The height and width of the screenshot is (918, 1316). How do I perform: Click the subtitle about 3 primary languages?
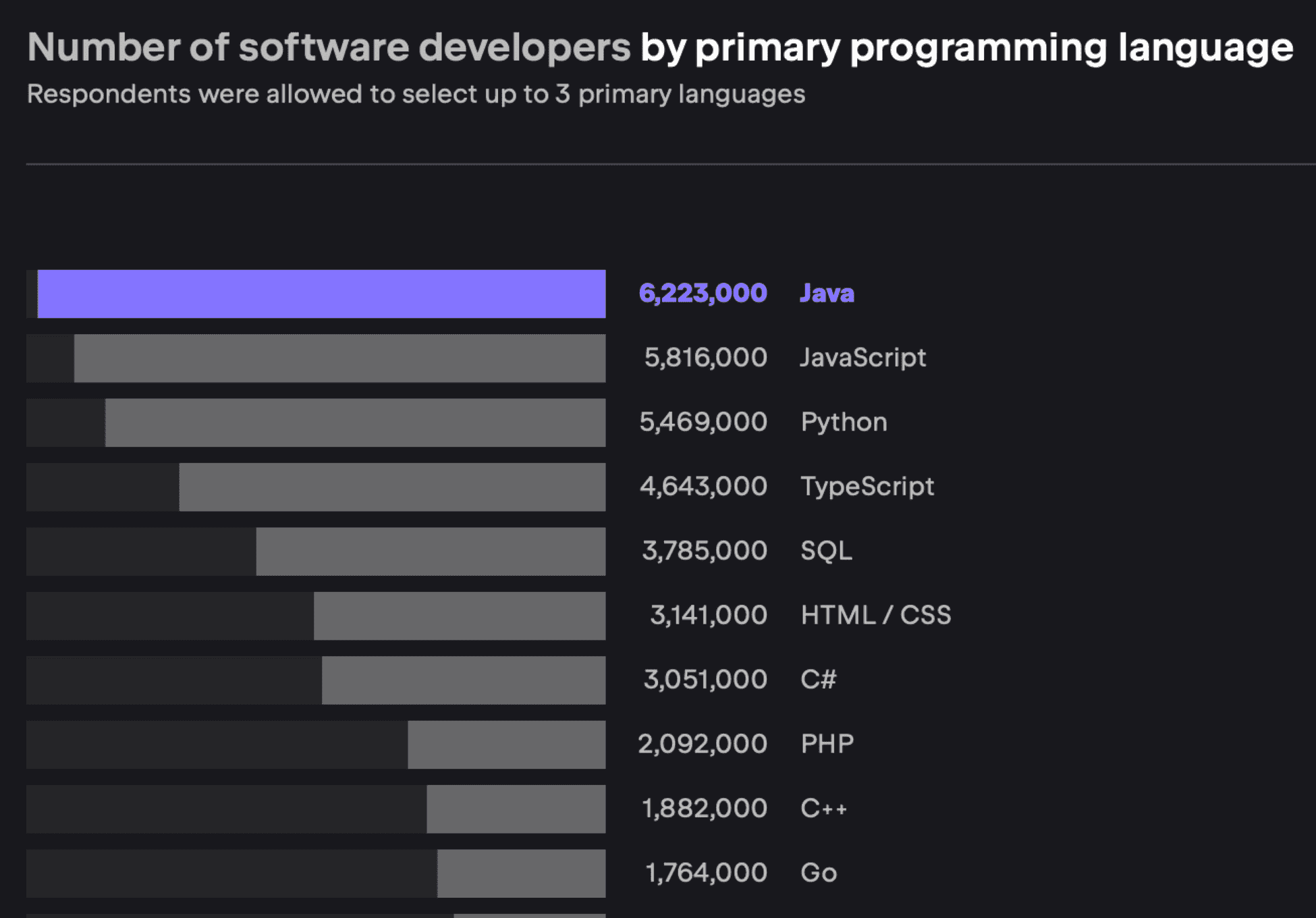pyautogui.click(x=416, y=94)
